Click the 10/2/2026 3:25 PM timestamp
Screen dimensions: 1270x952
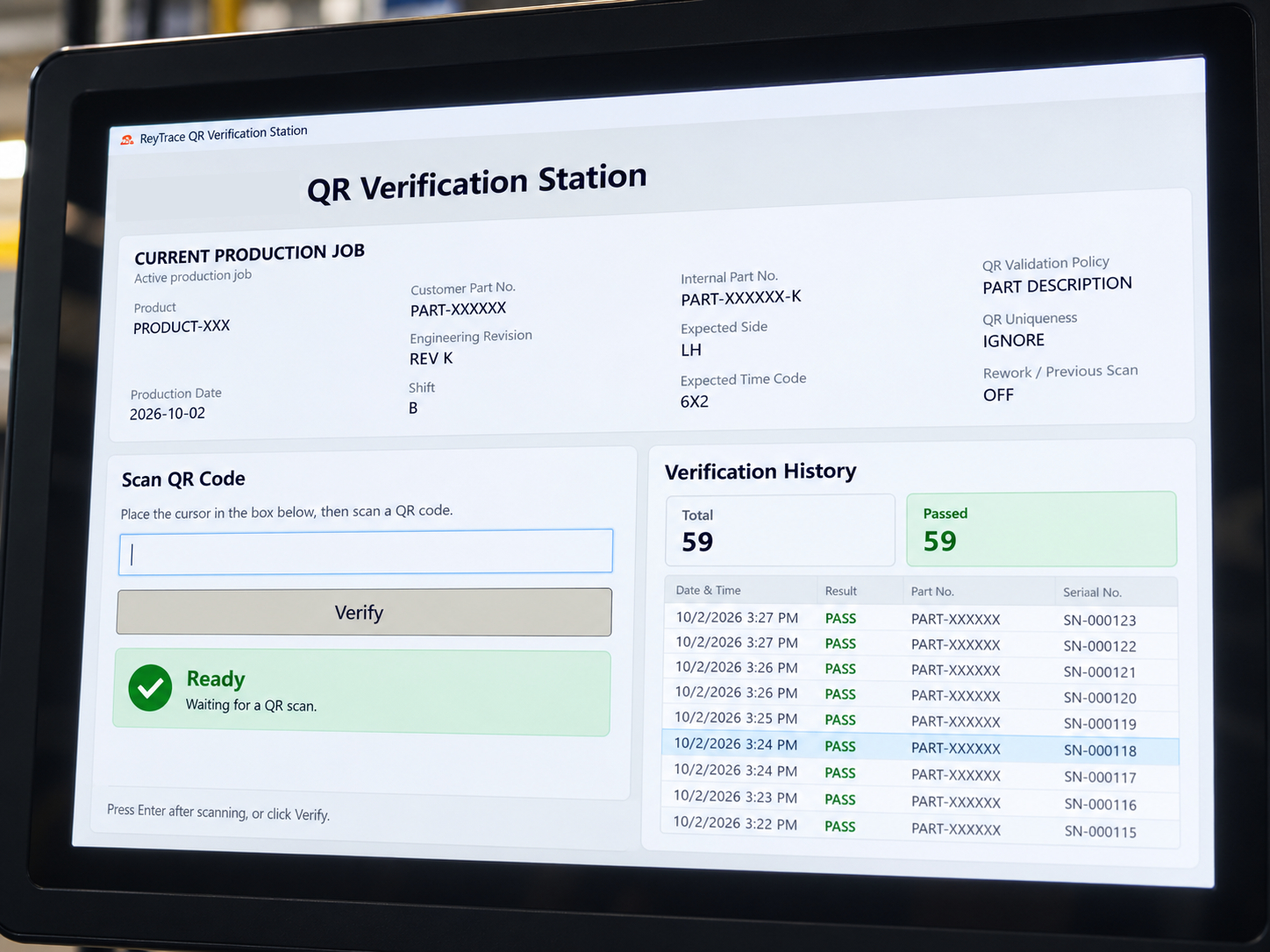point(736,718)
